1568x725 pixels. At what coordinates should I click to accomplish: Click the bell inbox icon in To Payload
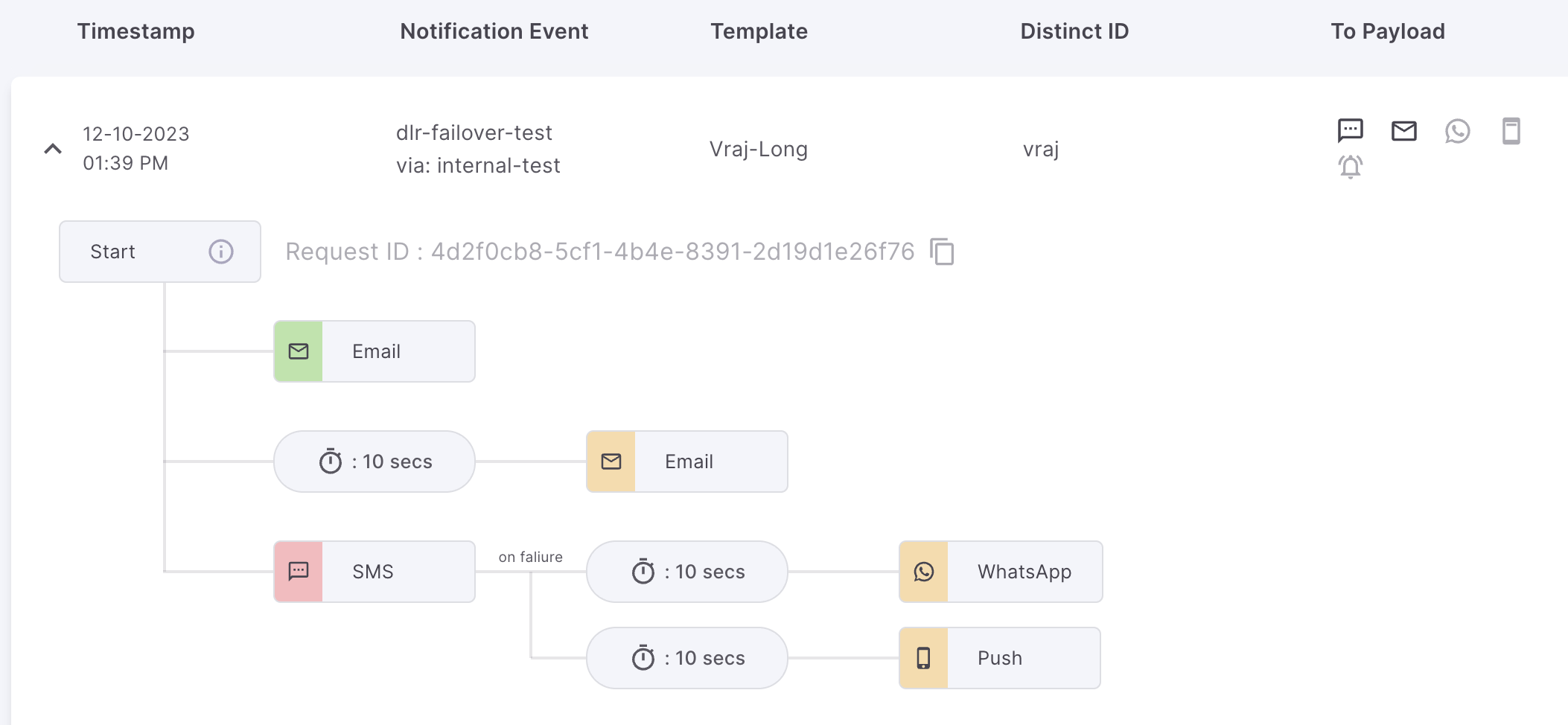(x=1350, y=166)
